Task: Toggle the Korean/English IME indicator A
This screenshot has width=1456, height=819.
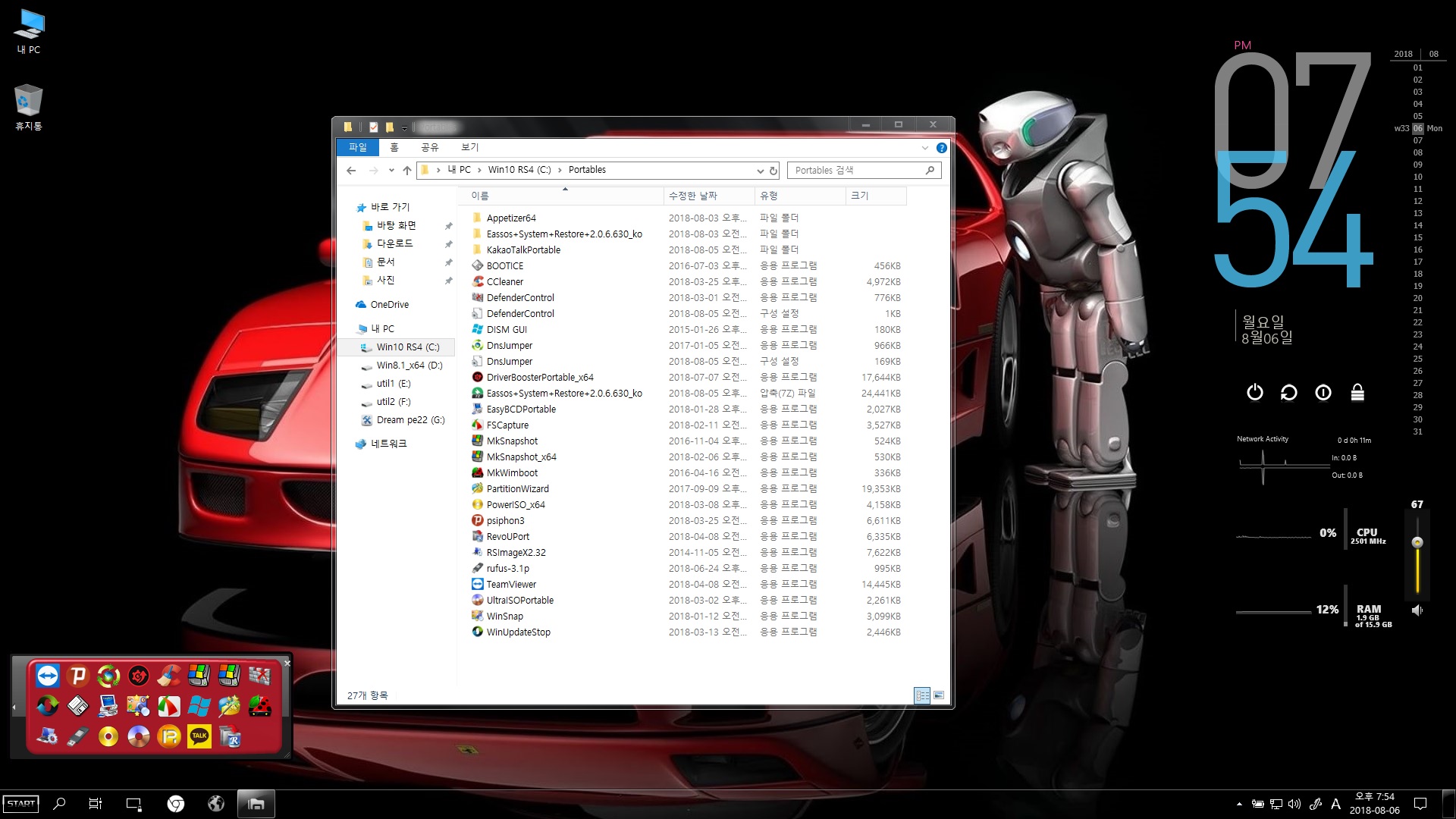Action: (x=1335, y=804)
